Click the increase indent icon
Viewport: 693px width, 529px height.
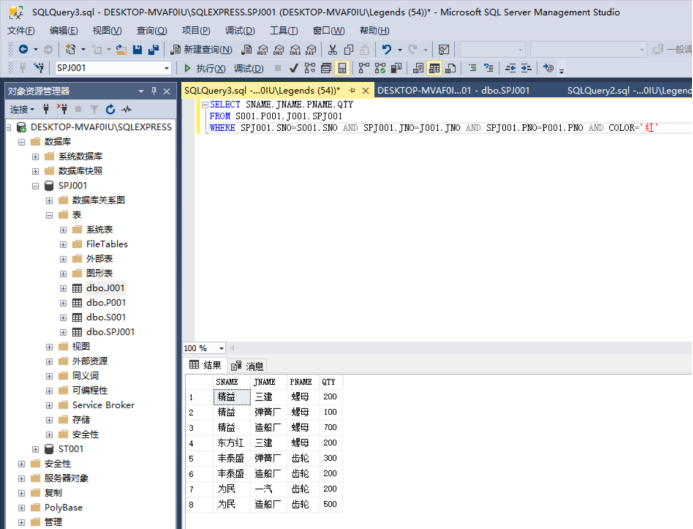click(526, 68)
